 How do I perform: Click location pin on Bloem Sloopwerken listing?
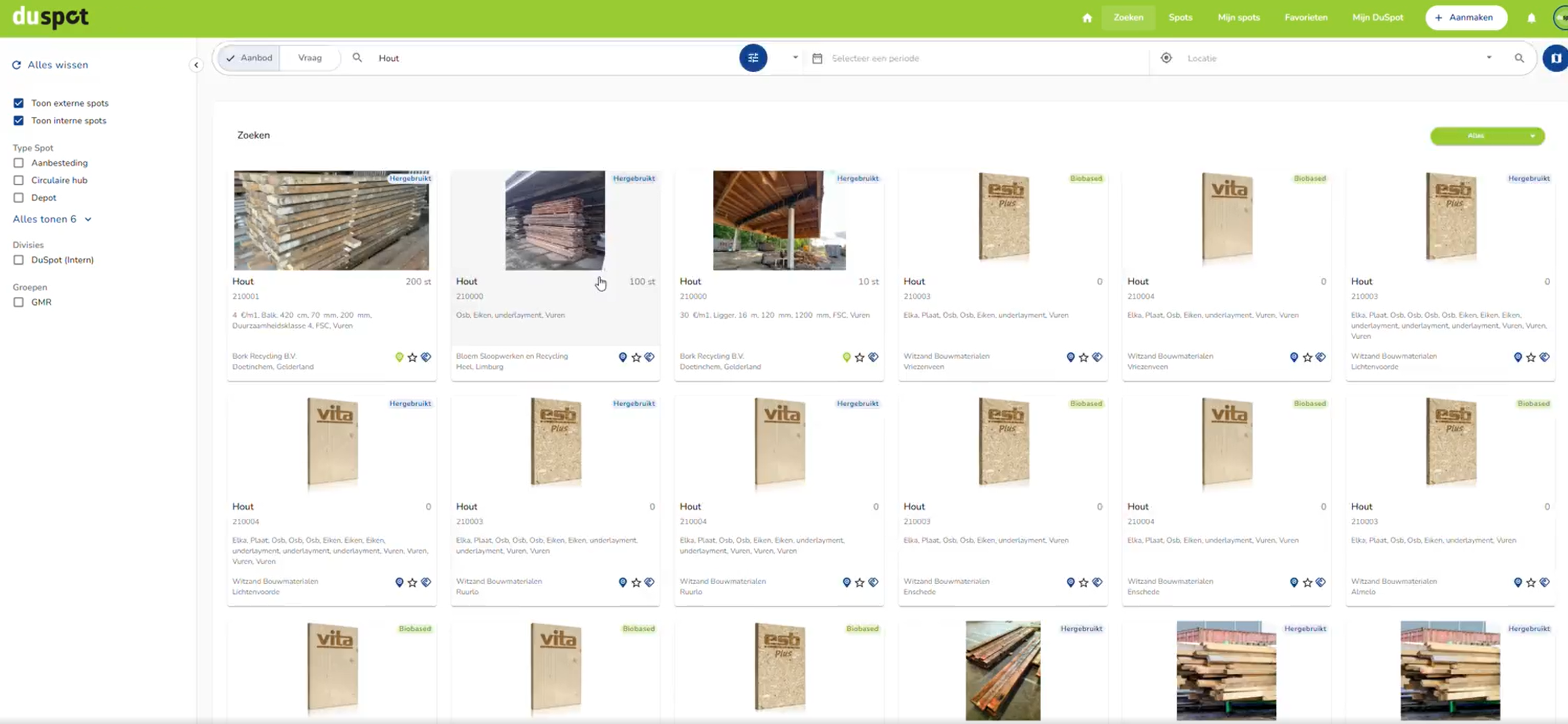(x=623, y=357)
